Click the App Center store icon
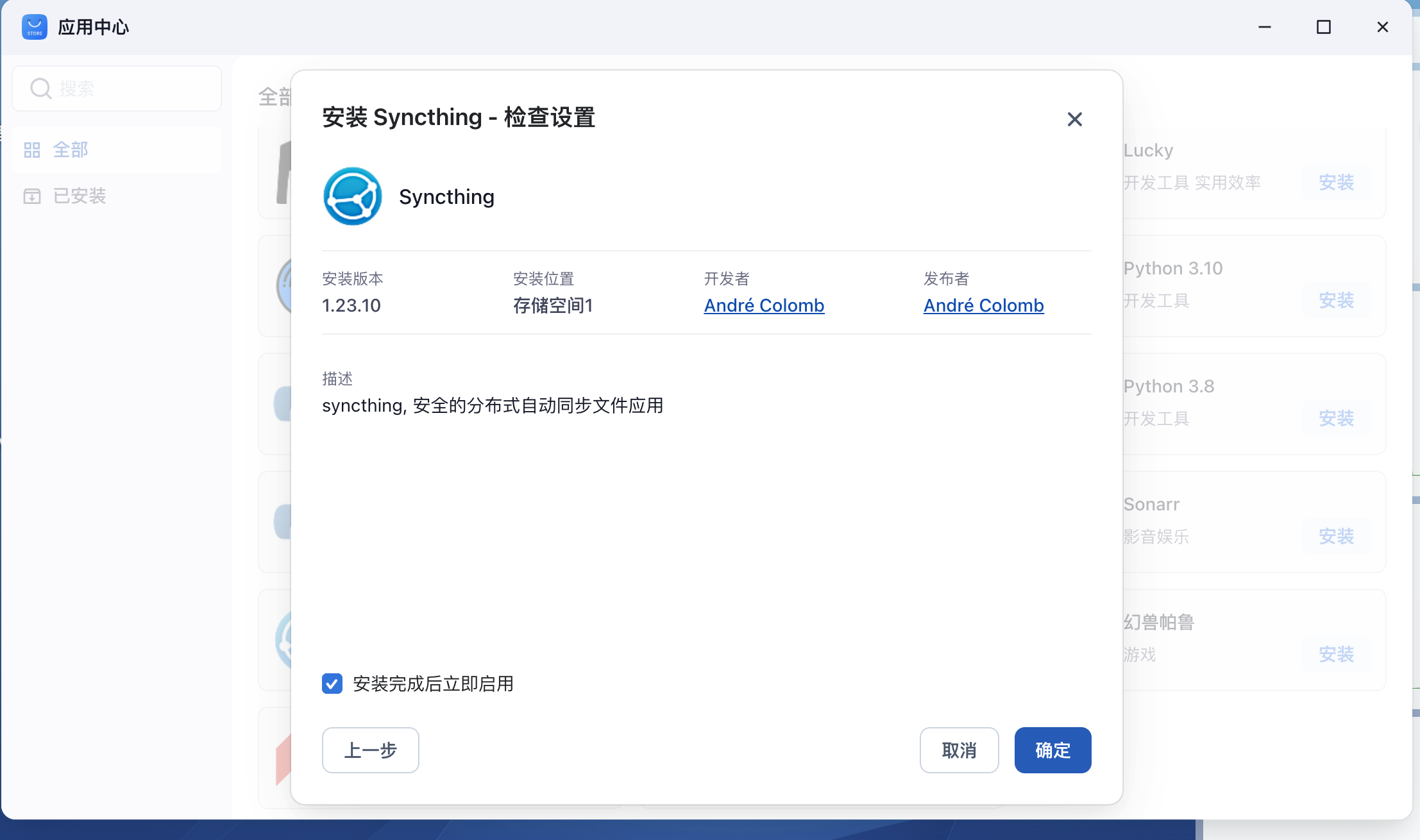 [35, 27]
